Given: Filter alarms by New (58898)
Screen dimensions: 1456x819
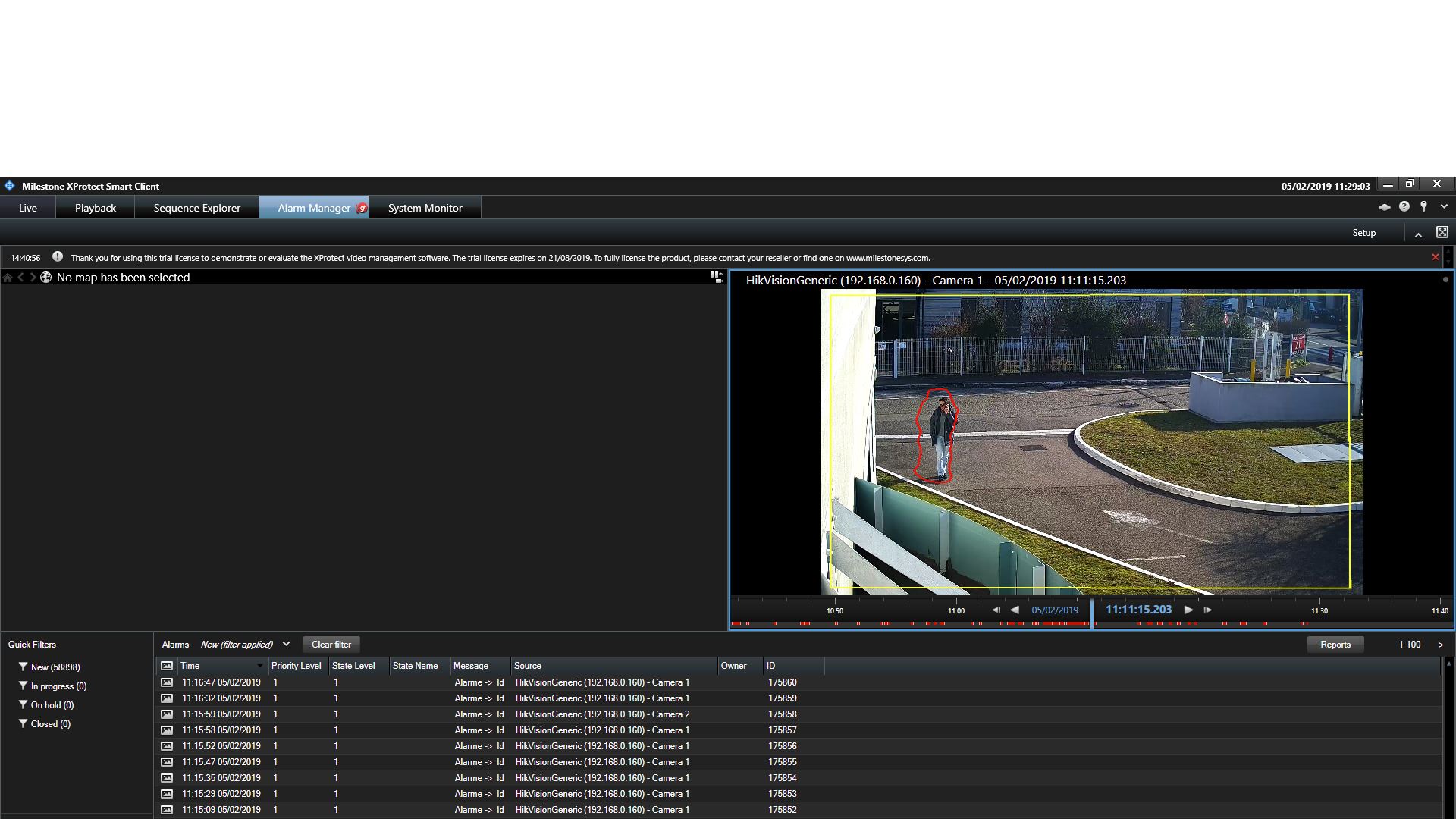Looking at the screenshot, I should point(50,667).
